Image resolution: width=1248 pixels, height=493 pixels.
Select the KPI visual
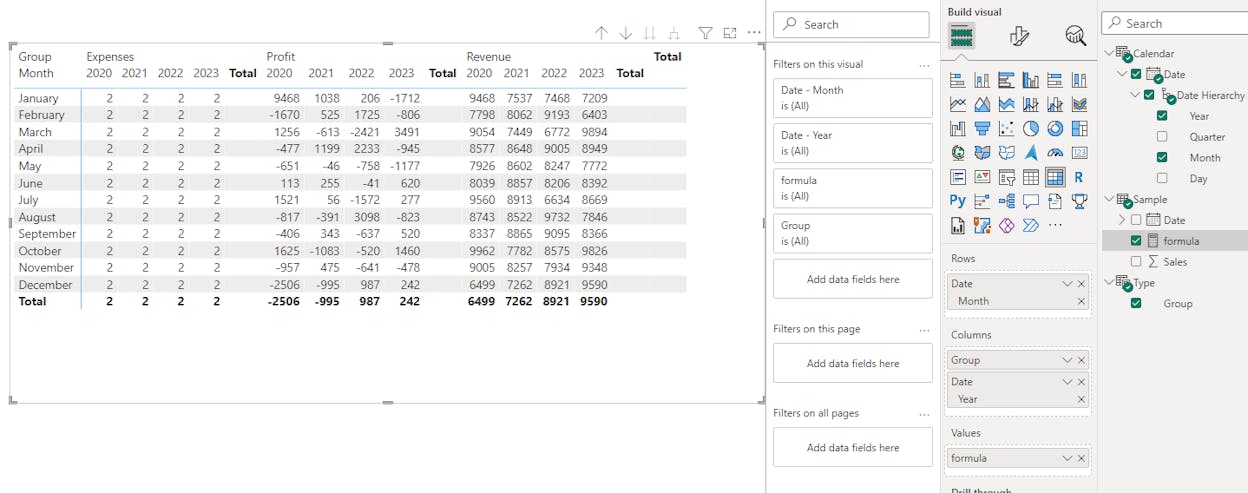(x=982, y=177)
